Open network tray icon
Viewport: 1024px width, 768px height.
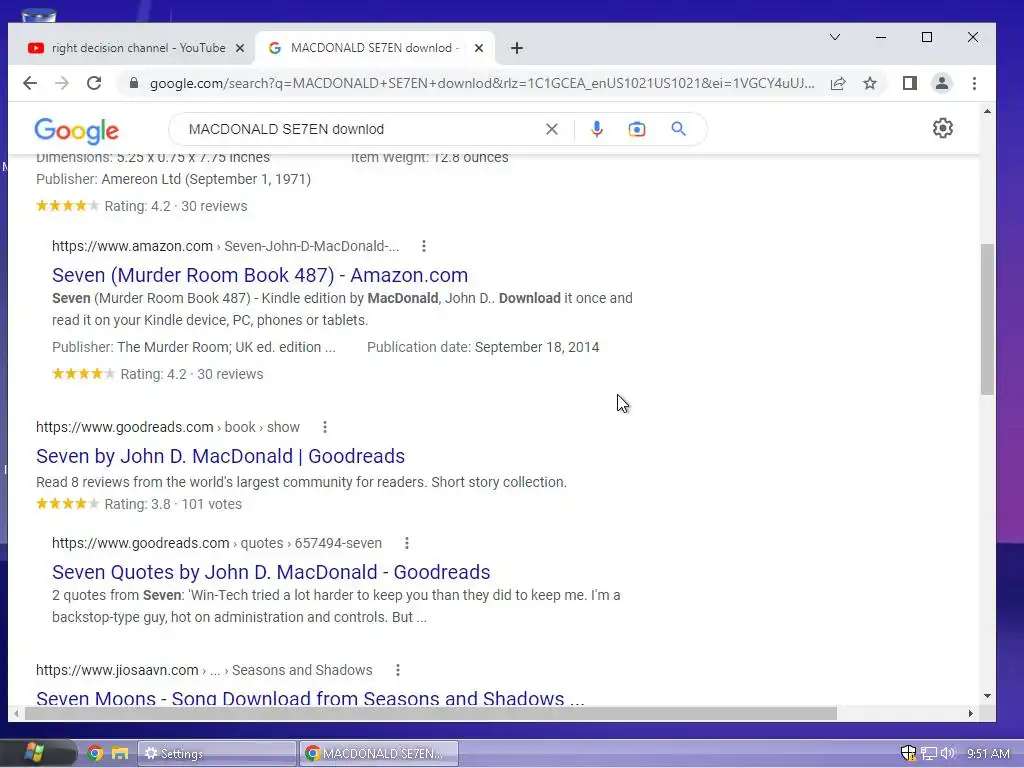(x=929, y=754)
